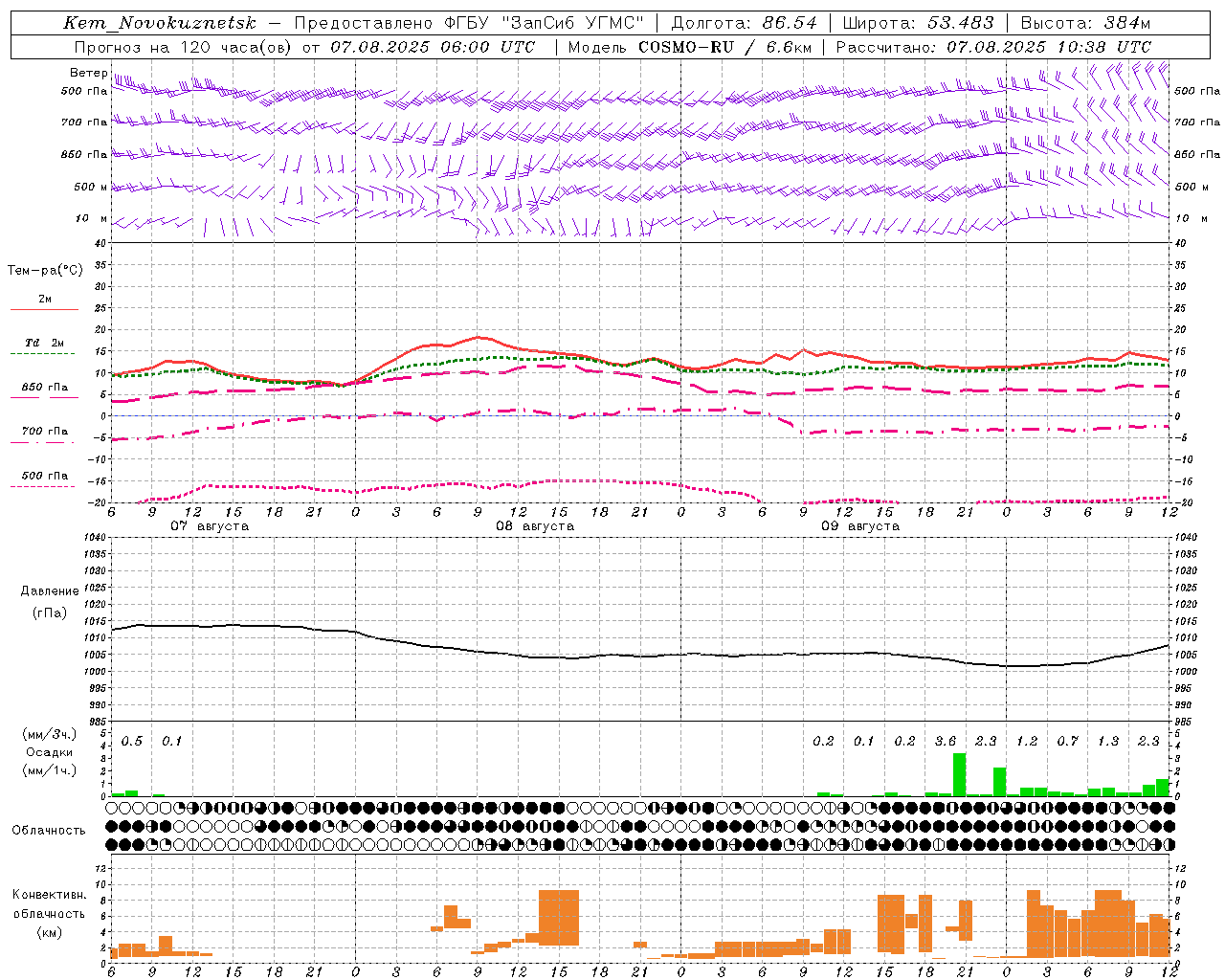Screen dimensions: 1225x980
Task: Click the '08 августа' date label
Action: pyautogui.click(x=535, y=526)
